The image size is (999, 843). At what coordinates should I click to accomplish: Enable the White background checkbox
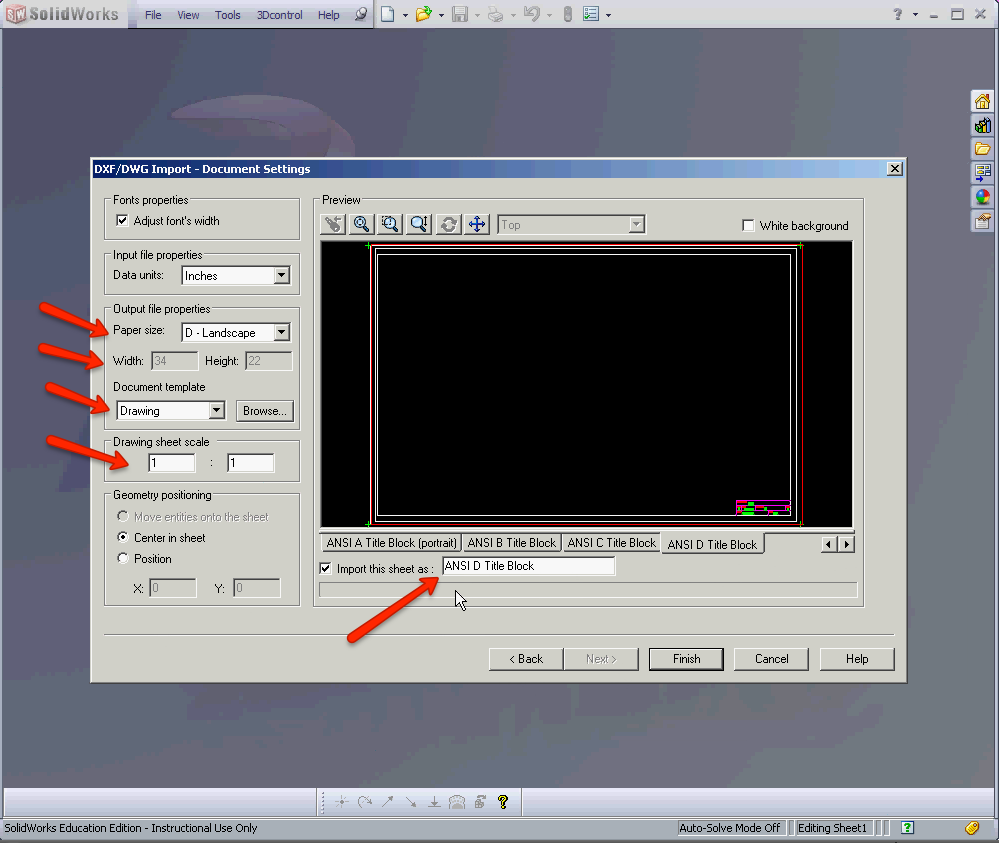(748, 225)
